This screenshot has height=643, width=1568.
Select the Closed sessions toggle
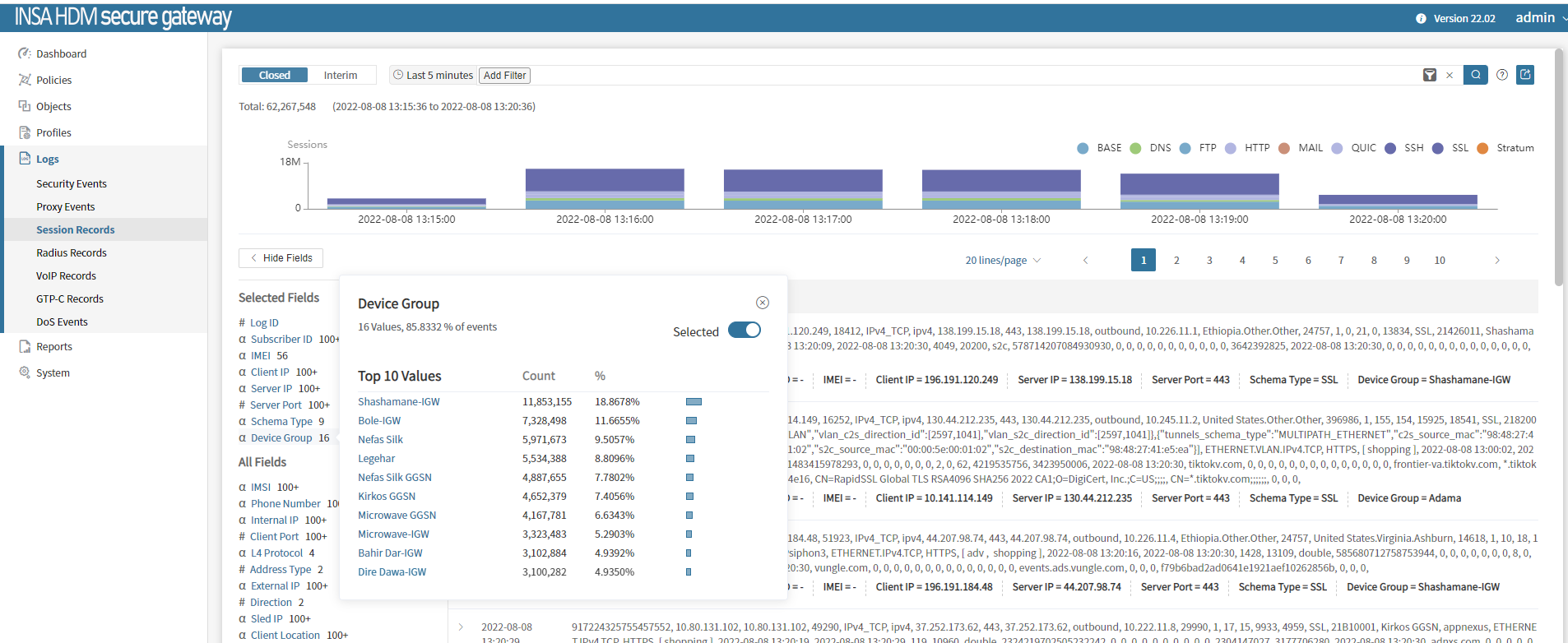click(275, 75)
